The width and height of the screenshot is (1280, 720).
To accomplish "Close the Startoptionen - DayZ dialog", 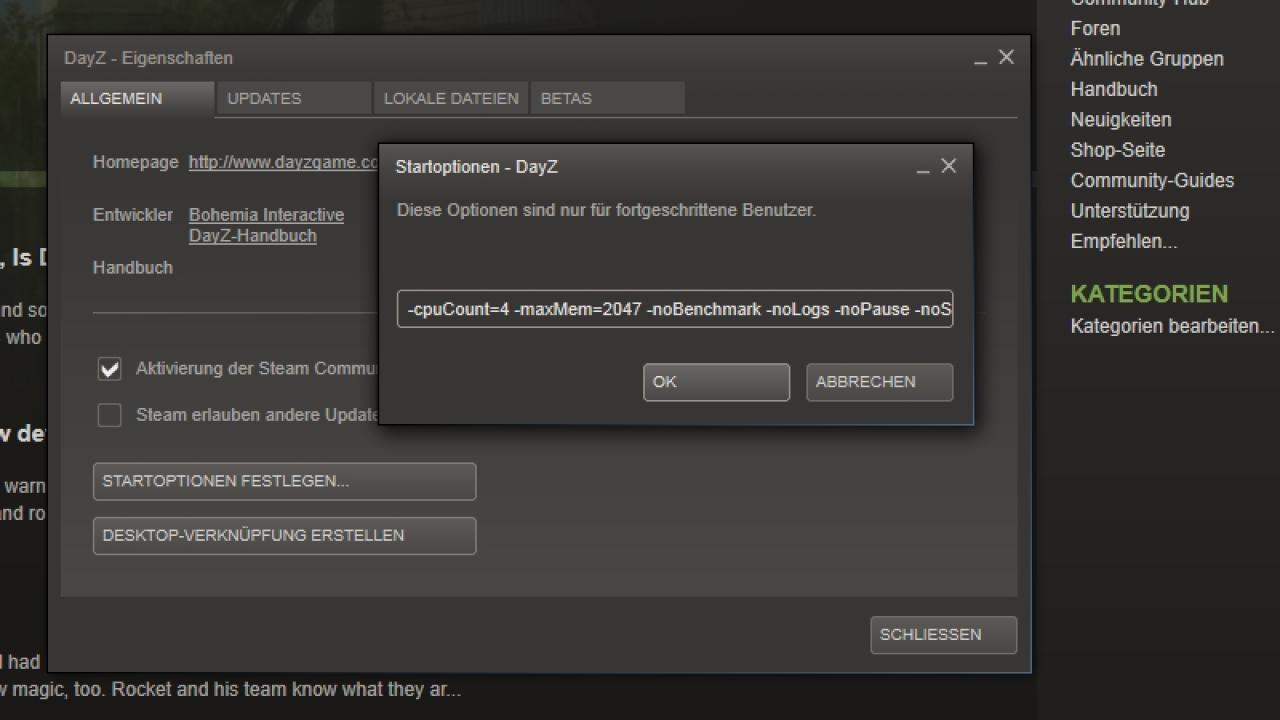I will [949, 166].
